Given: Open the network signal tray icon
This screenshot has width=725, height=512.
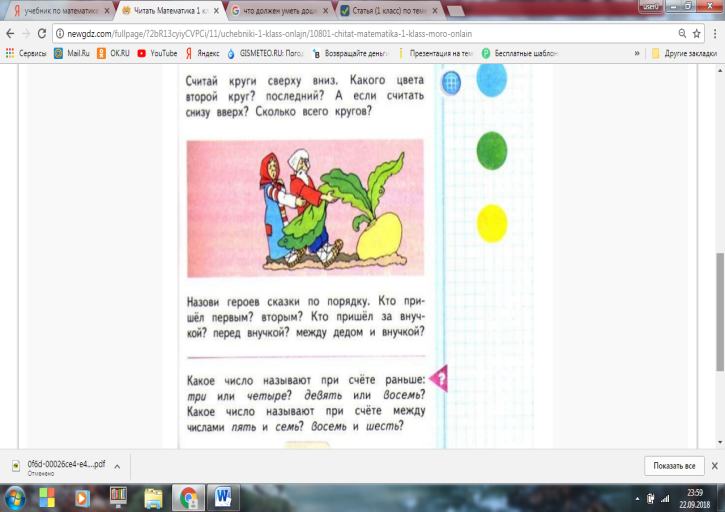Looking at the screenshot, I should [665, 499].
